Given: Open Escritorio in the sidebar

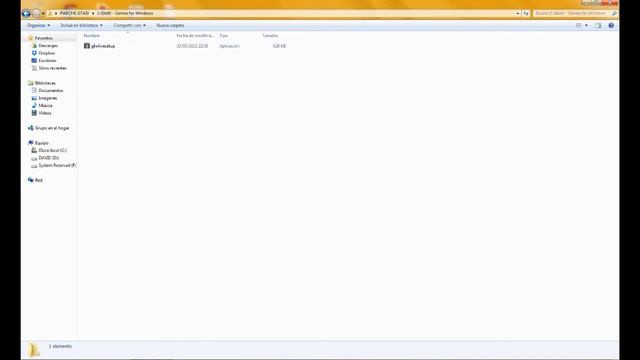Looking at the screenshot, I should (47, 60).
